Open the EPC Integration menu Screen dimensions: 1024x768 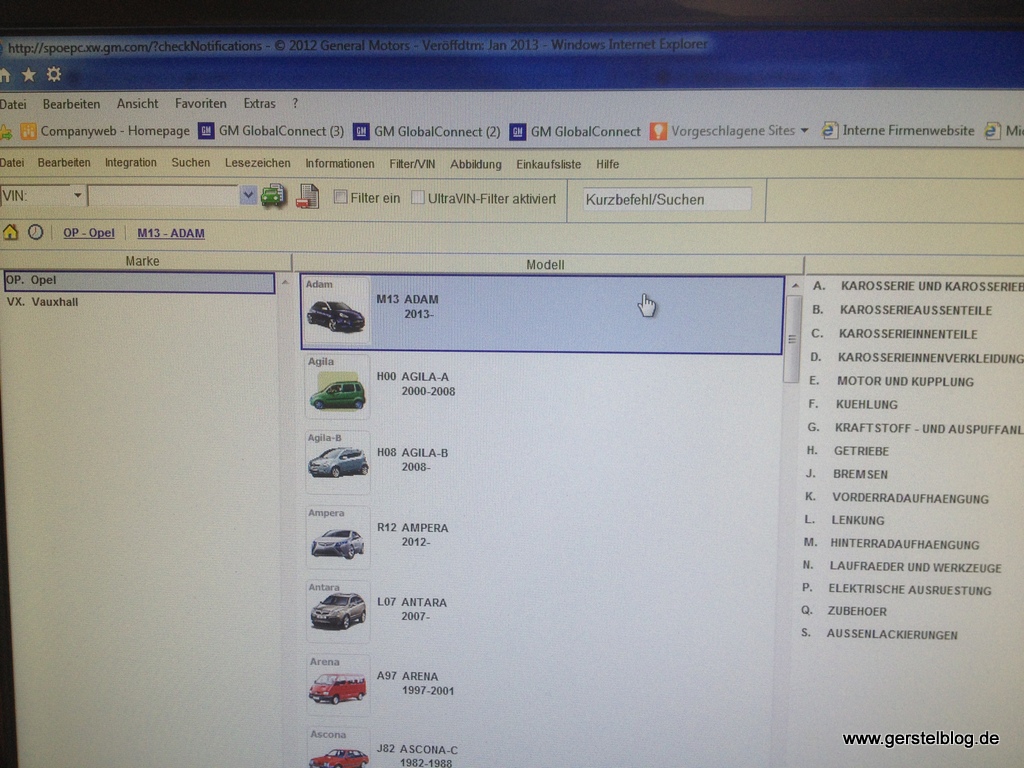pyautogui.click(x=131, y=163)
